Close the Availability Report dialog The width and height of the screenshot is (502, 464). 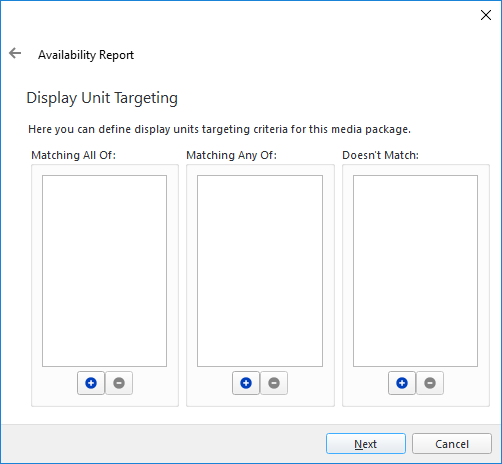(x=486, y=15)
